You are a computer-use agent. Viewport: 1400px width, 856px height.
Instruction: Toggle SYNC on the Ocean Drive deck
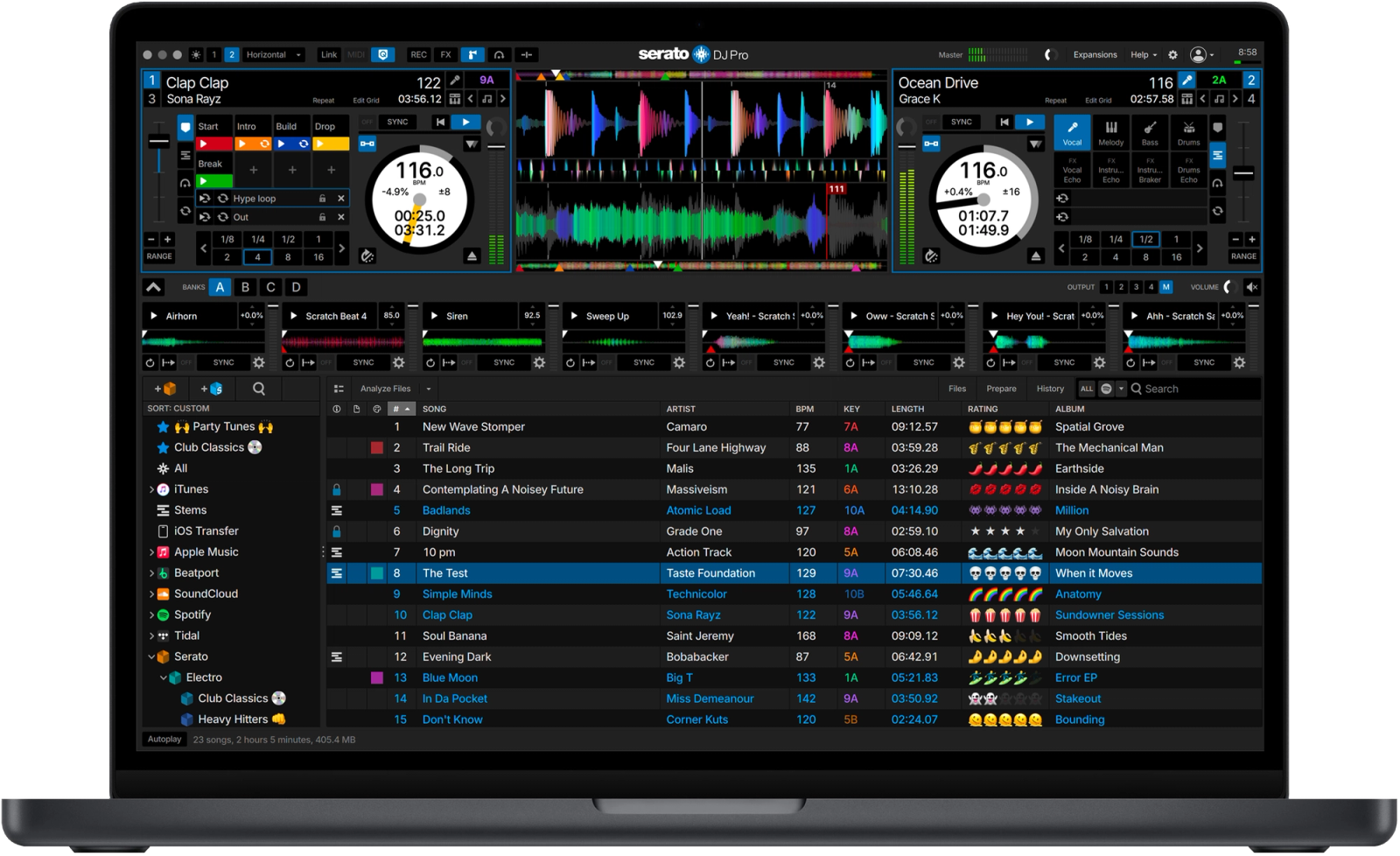[x=961, y=123]
